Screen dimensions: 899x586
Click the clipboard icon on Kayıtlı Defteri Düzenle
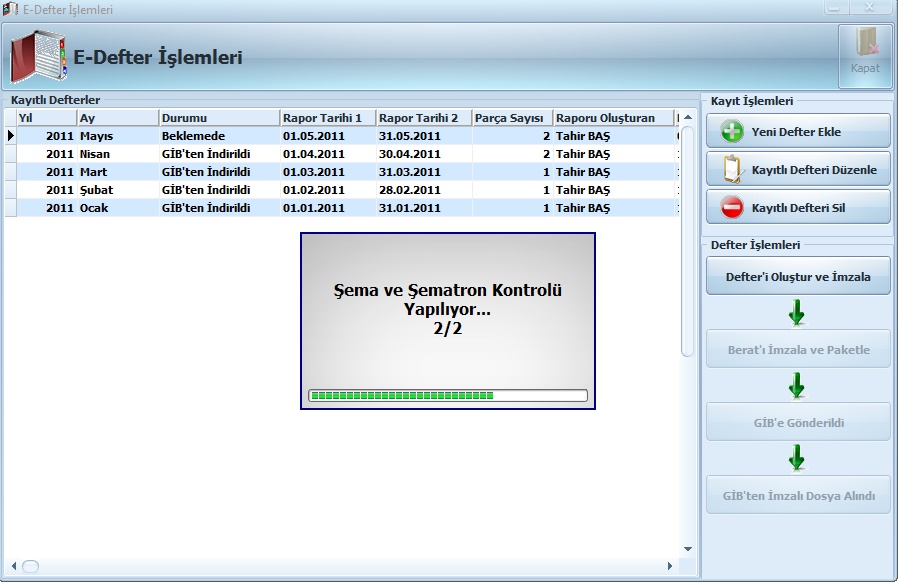coord(732,169)
